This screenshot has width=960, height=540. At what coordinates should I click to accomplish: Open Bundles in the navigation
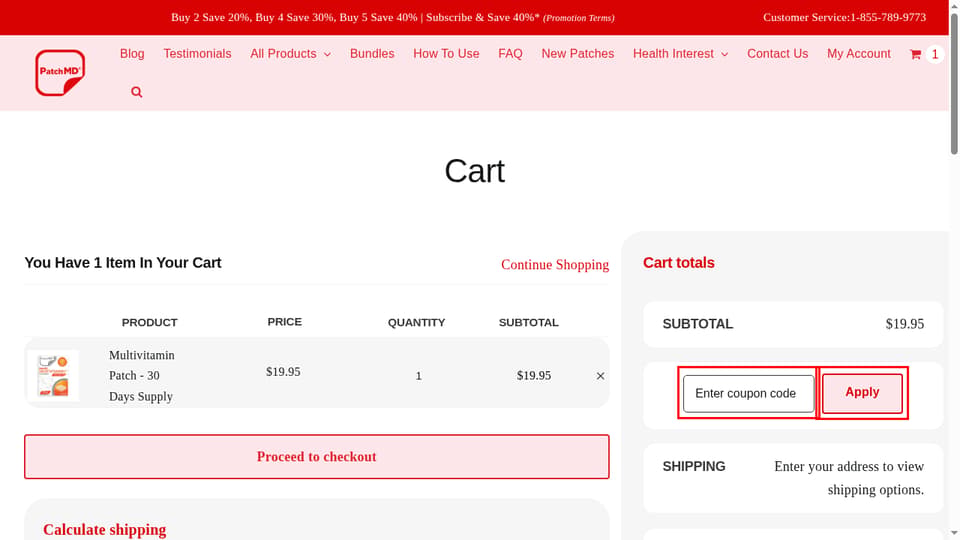click(372, 54)
